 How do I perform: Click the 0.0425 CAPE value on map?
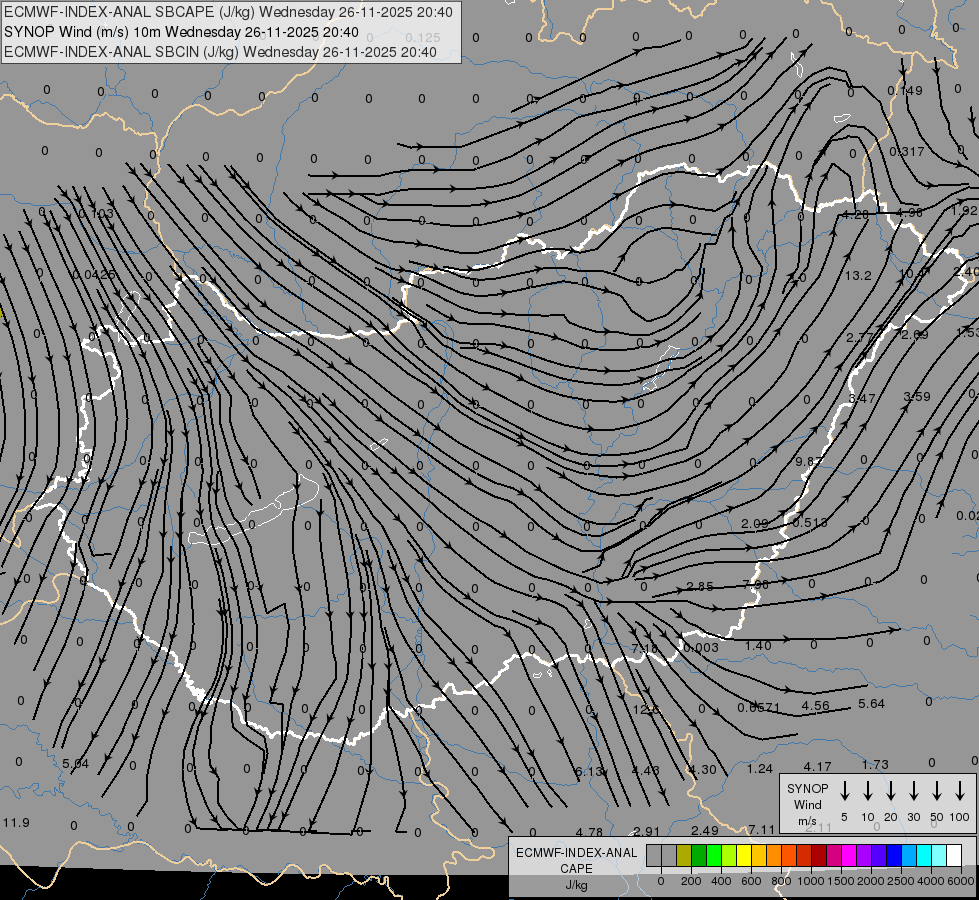pyautogui.click(x=94, y=274)
